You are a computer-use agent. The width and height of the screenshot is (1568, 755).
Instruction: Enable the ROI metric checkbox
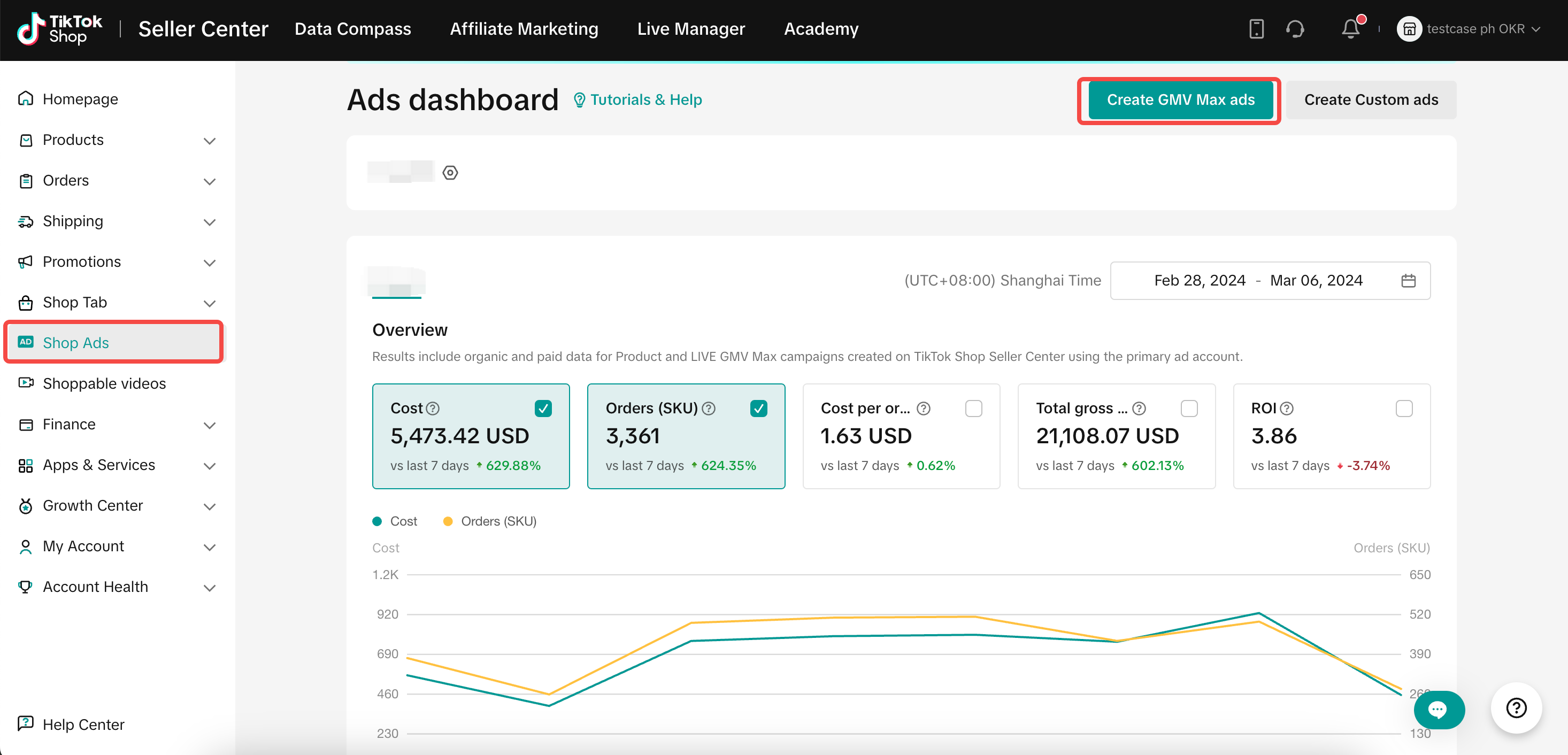pos(1404,408)
